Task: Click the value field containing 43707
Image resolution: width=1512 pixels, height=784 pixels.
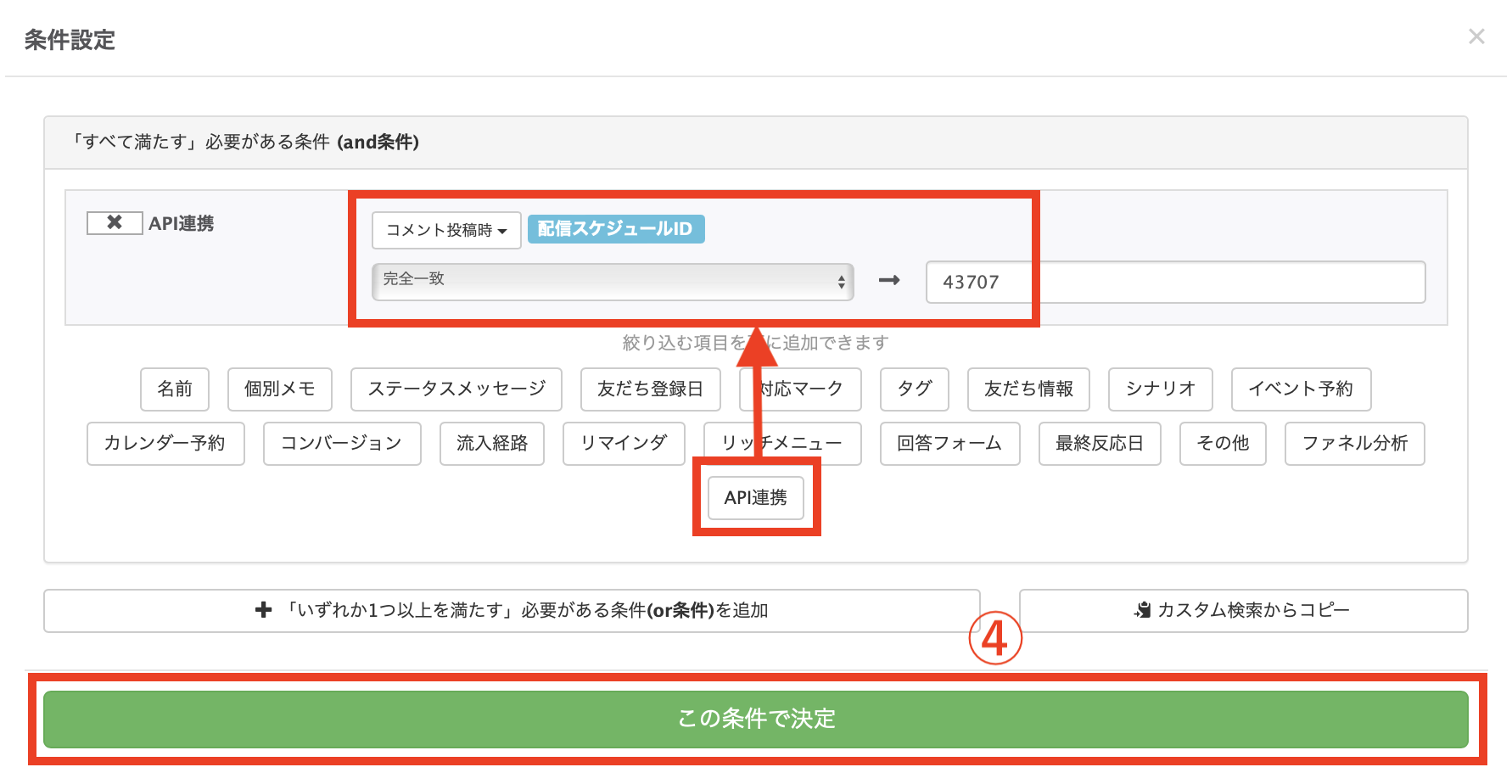Action: pos(1175,282)
